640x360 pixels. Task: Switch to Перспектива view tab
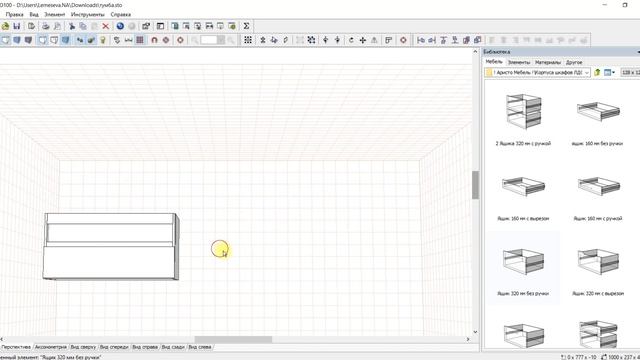(16, 347)
